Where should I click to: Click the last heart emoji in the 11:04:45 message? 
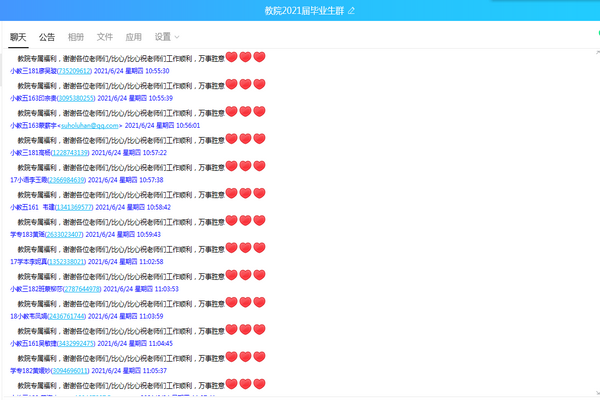[259, 329]
